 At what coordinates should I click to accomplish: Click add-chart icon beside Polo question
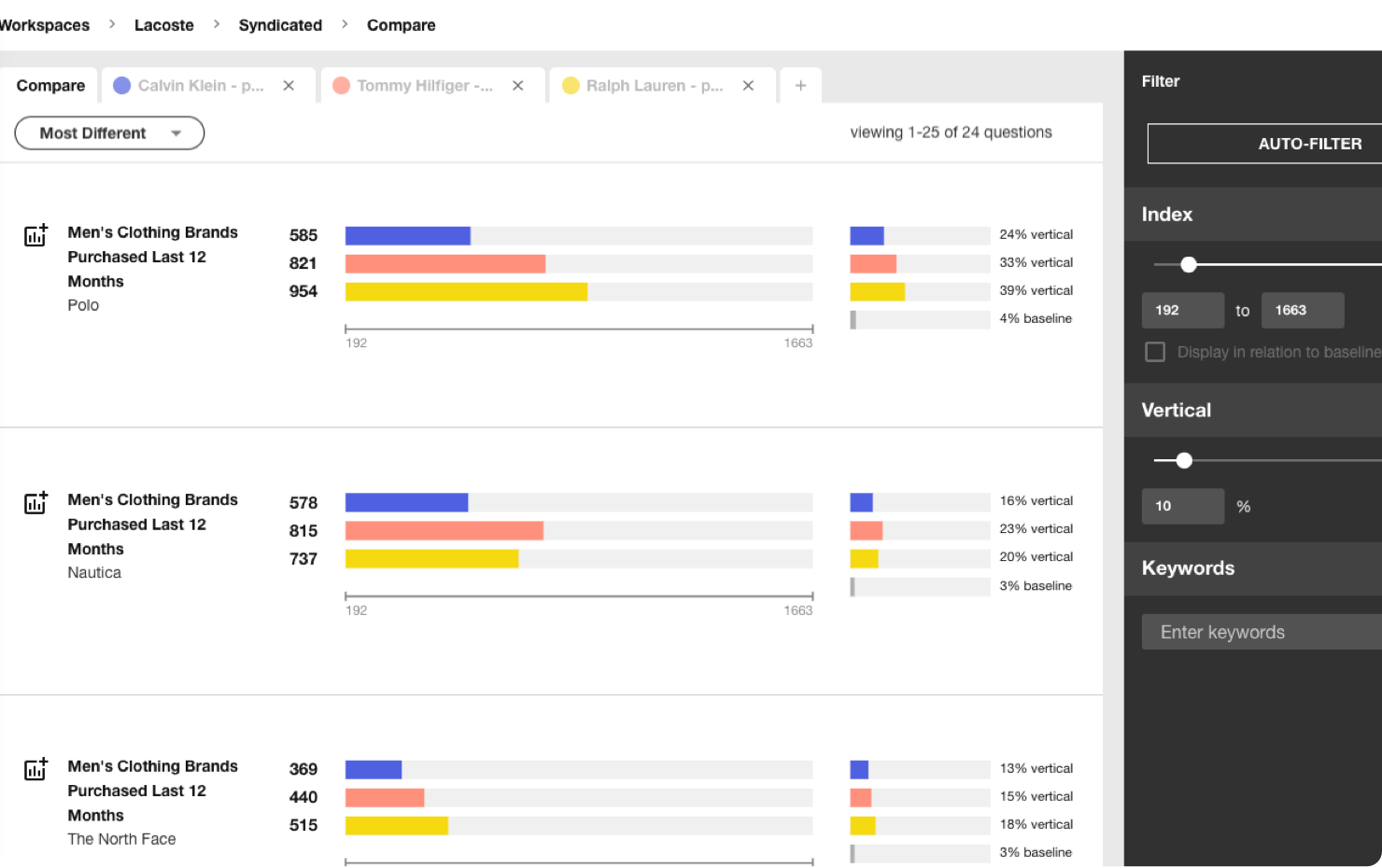click(35, 235)
